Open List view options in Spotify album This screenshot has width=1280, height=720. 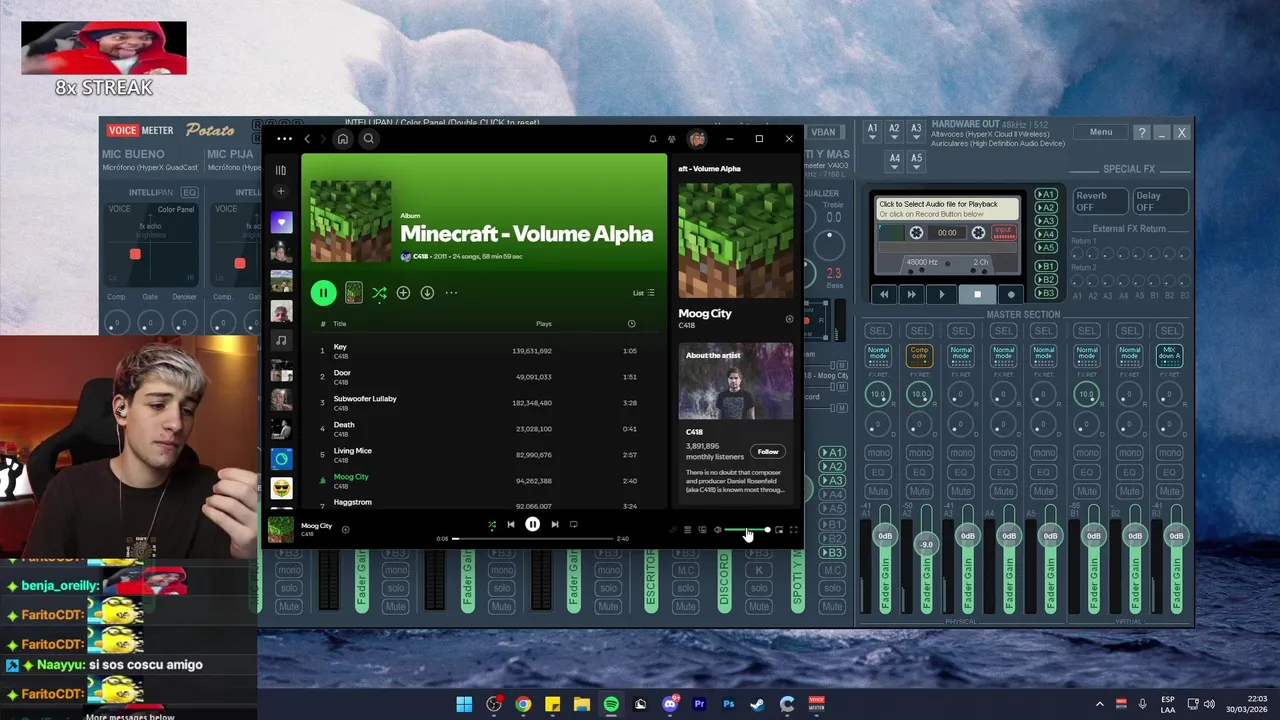(643, 293)
